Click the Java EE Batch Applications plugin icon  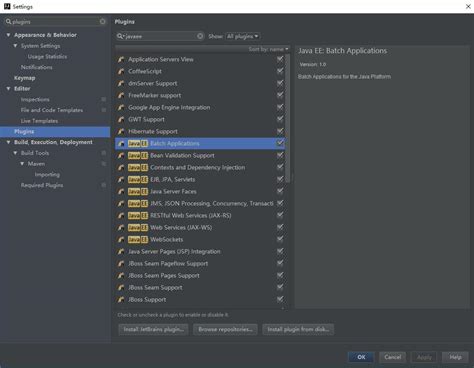tap(121, 143)
